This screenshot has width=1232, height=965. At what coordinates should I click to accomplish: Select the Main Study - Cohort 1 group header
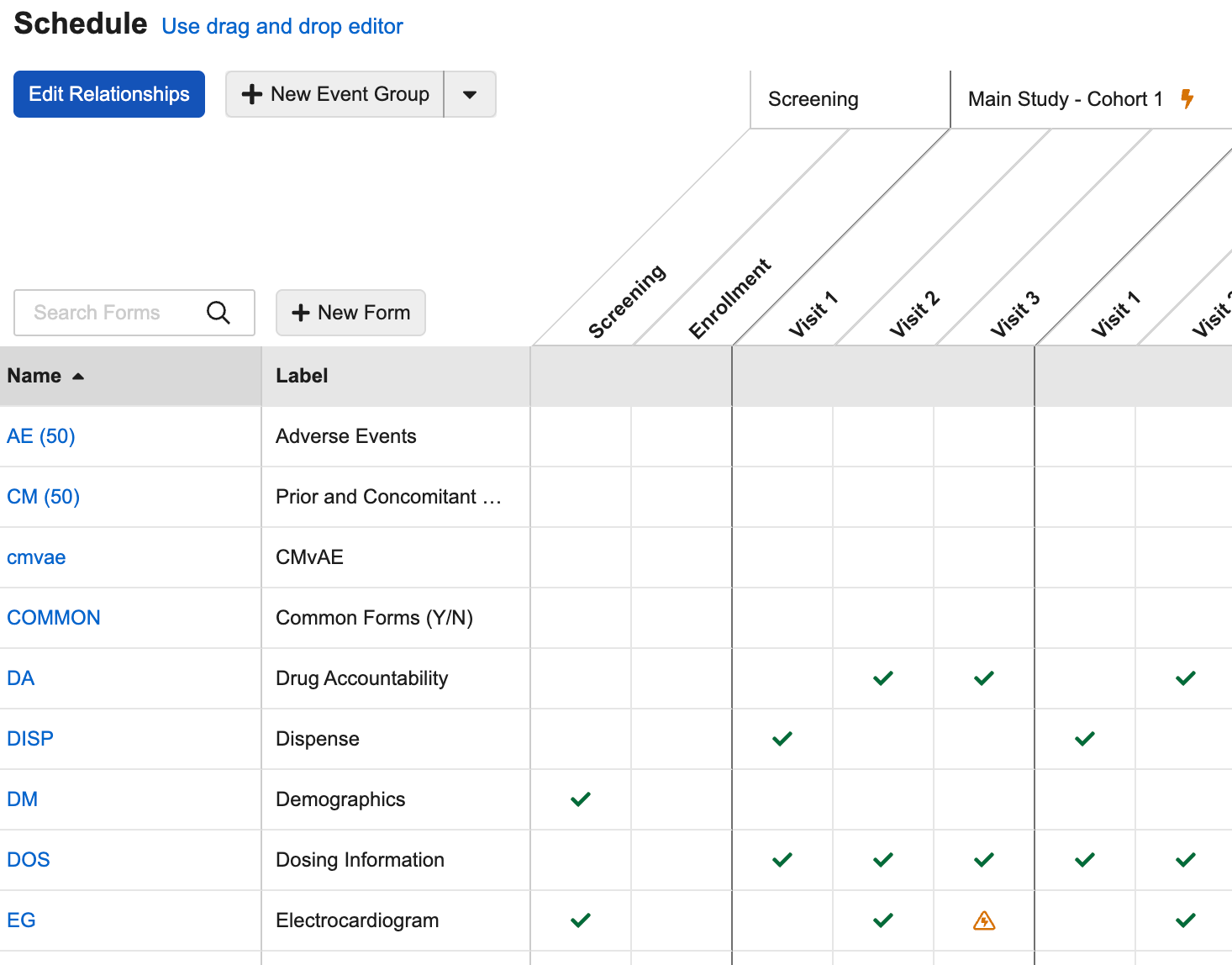click(1065, 99)
